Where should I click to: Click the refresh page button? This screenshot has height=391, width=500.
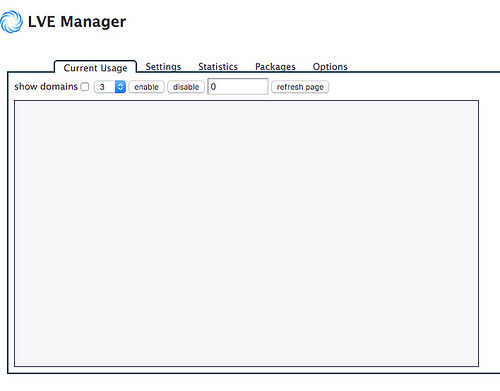(x=300, y=87)
